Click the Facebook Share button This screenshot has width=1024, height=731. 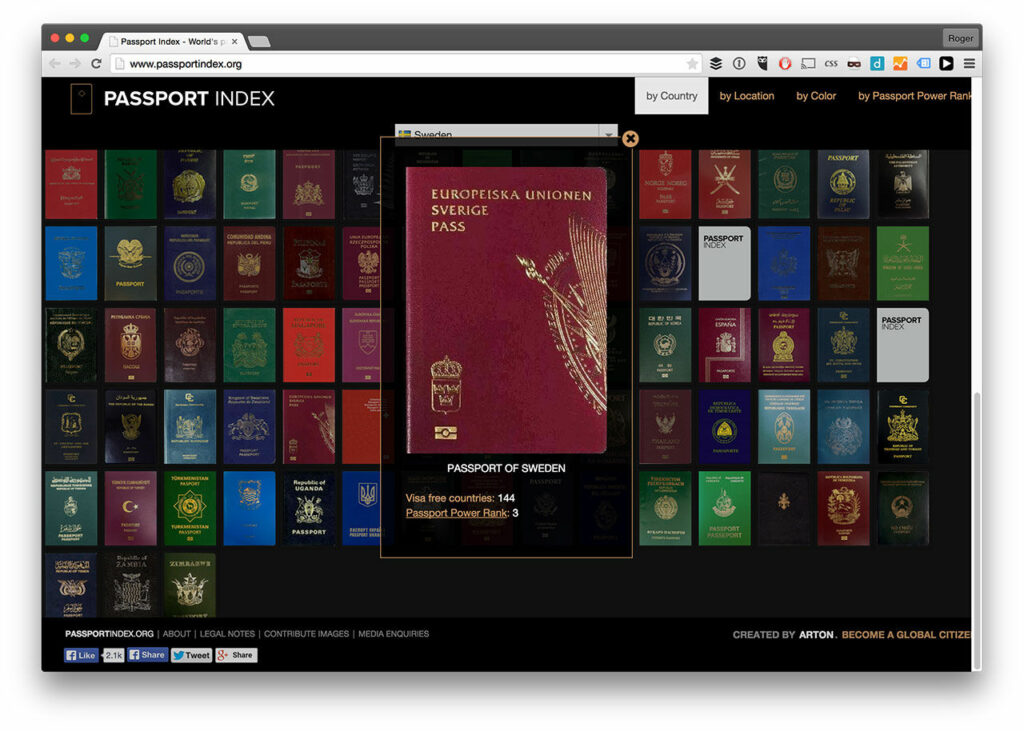(x=148, y=655)
